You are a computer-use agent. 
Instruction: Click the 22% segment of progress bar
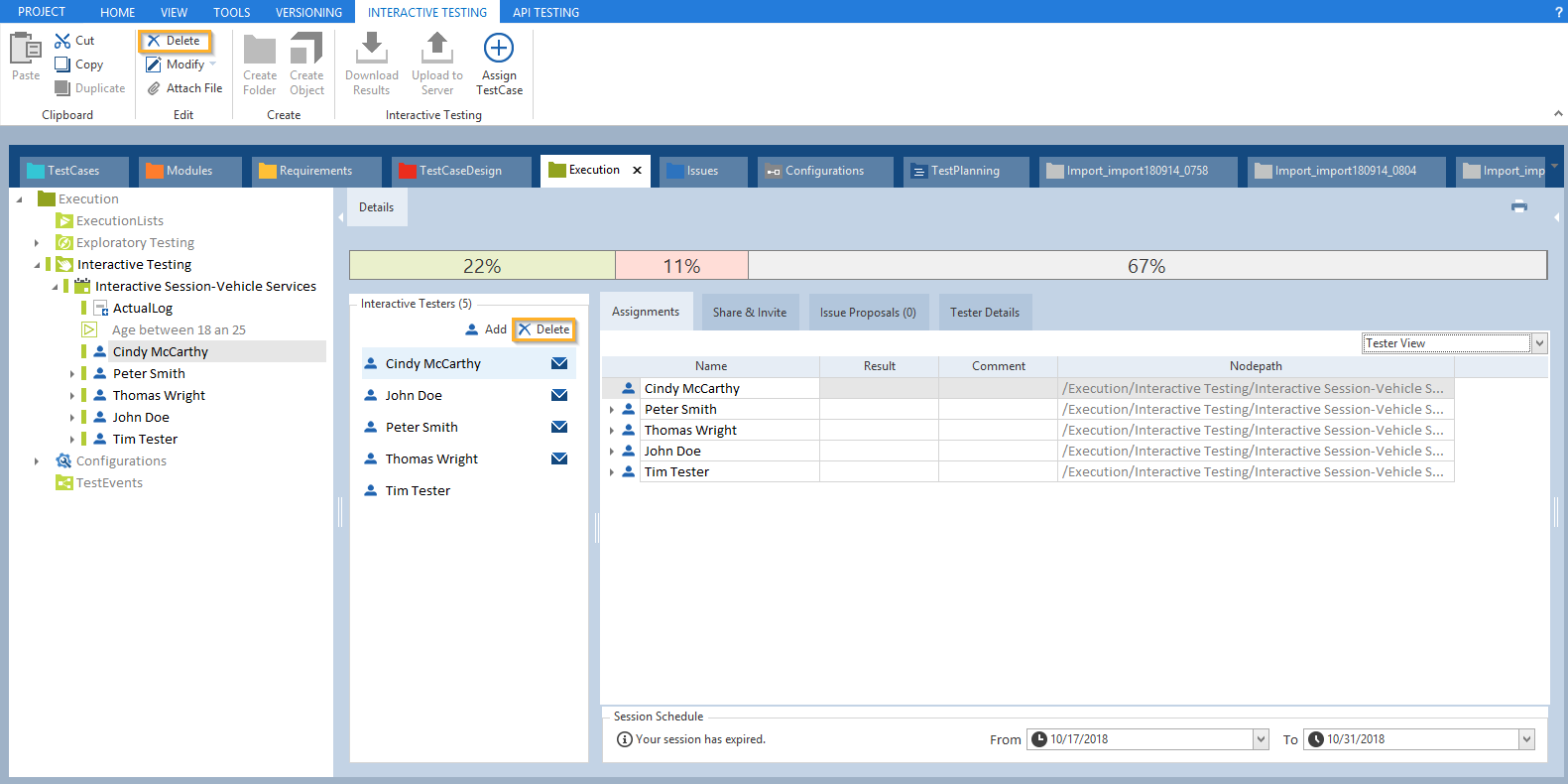(x=482, y=266)
